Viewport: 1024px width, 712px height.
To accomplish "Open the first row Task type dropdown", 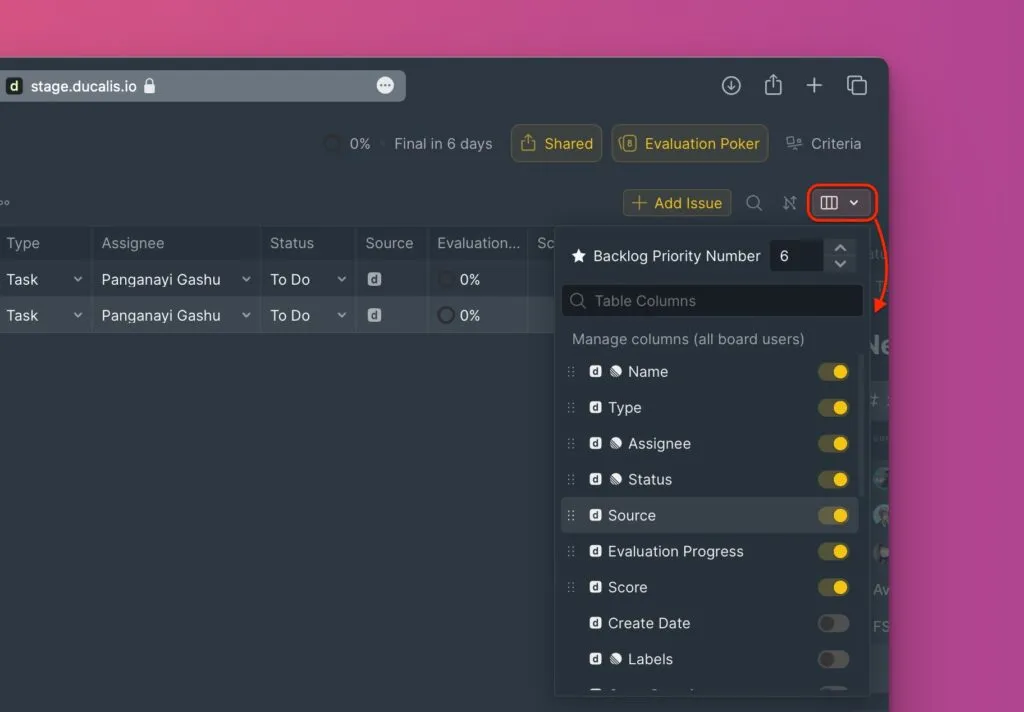I will (45, 280).
